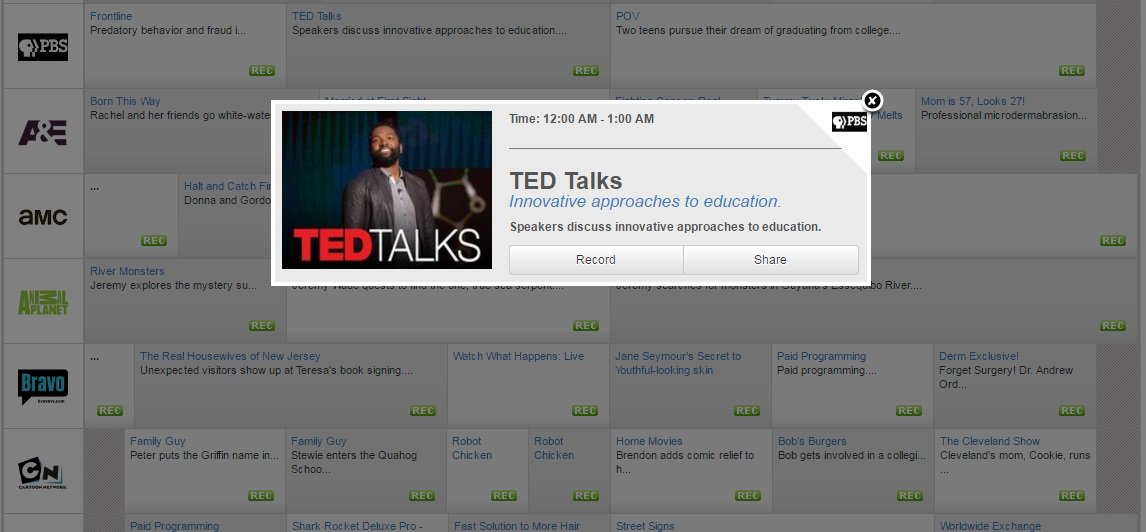Click the PBS logo in popup corner
This screenshot has width=1146, height=532.
click(x=849, y=122)
